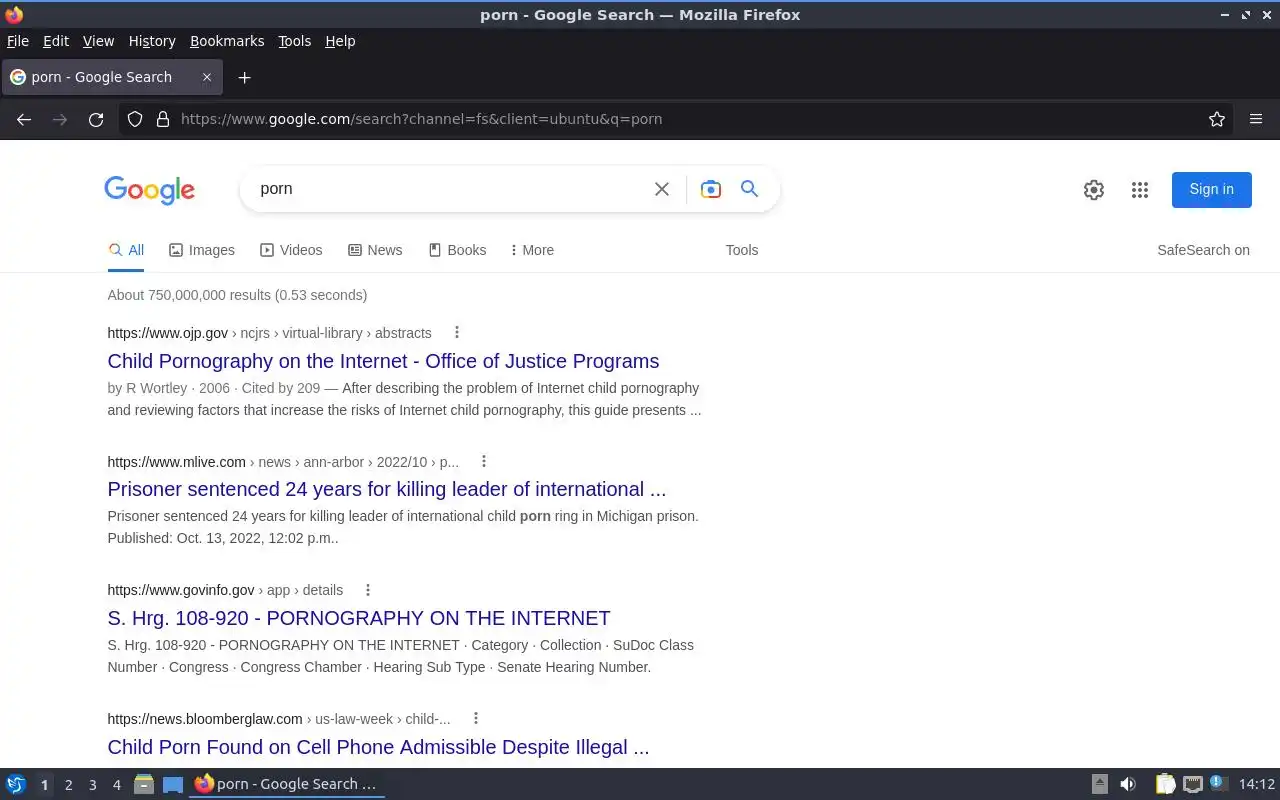Open a new tab with plus button
1280x800 pixels.
[x=244, y=77]
